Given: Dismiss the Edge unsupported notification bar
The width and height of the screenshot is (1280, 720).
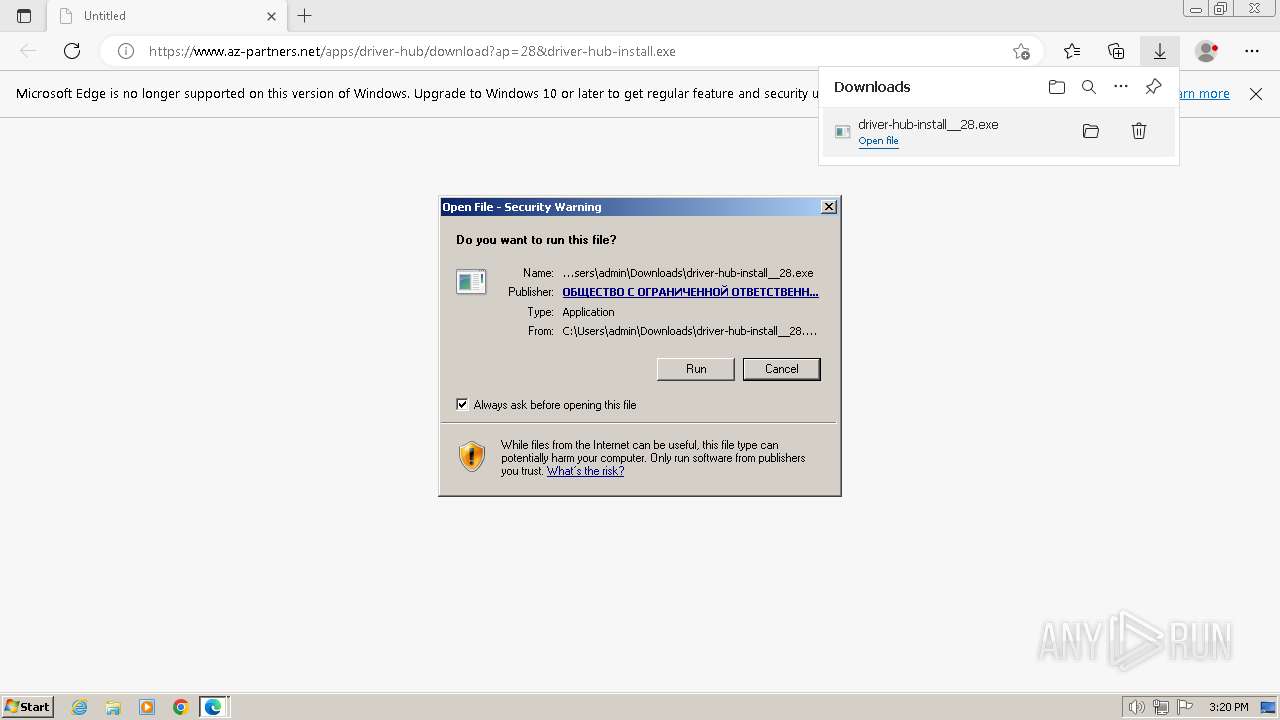Looking at the screenshot, I should 1256,94.
